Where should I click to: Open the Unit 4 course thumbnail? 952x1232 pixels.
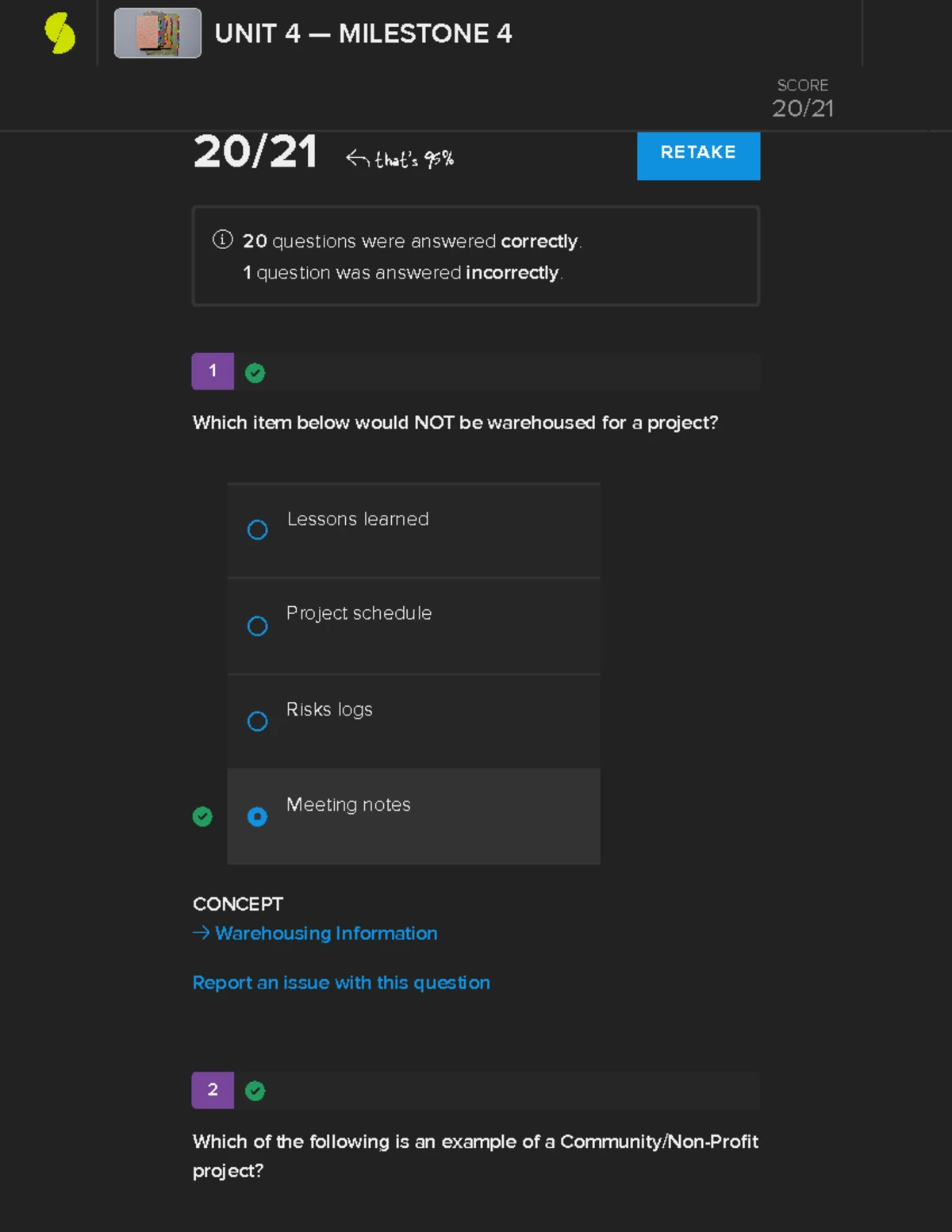point(158,33)
